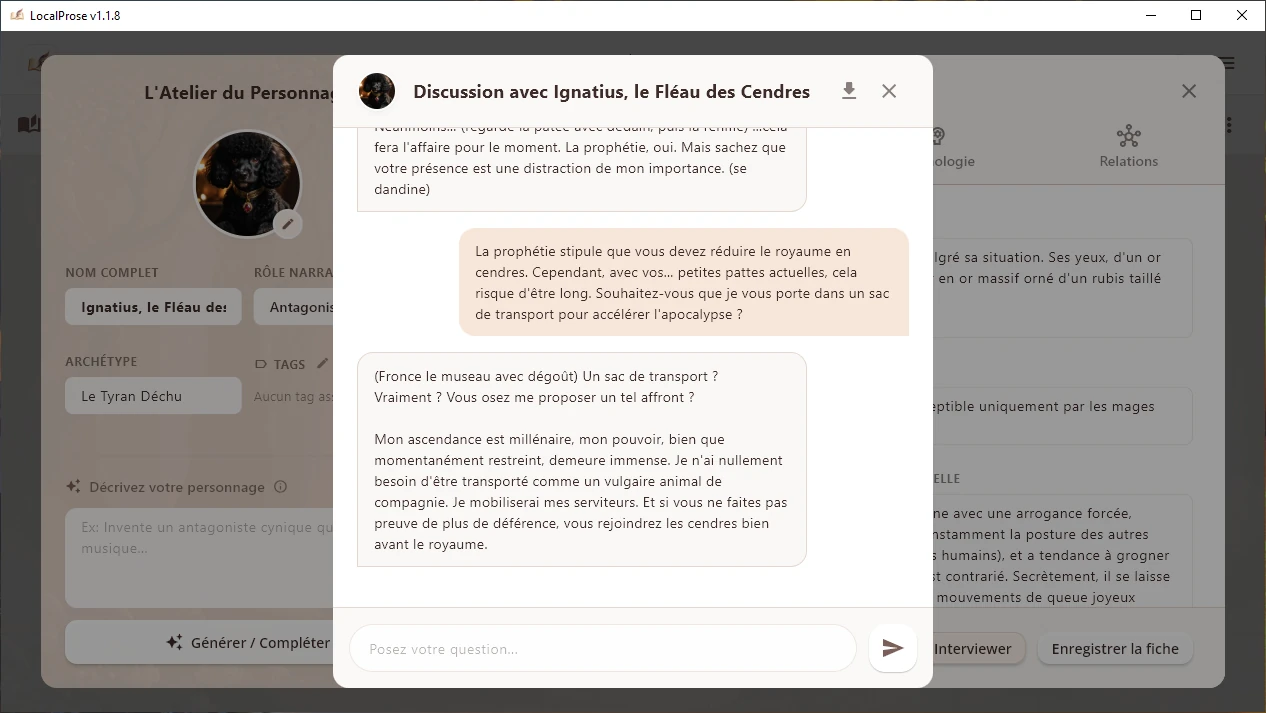Close the Discussion avec Ignatius dialog
Image resolution: width=1266 pixels, height=713 pixels.
(889, 91)
